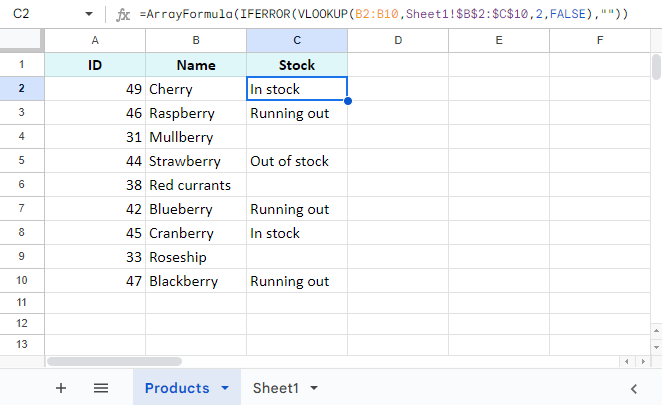This screenshot has width=662, height=405.
Task: Select column F header
Action: pyautogui.click(x=600, y=41)
